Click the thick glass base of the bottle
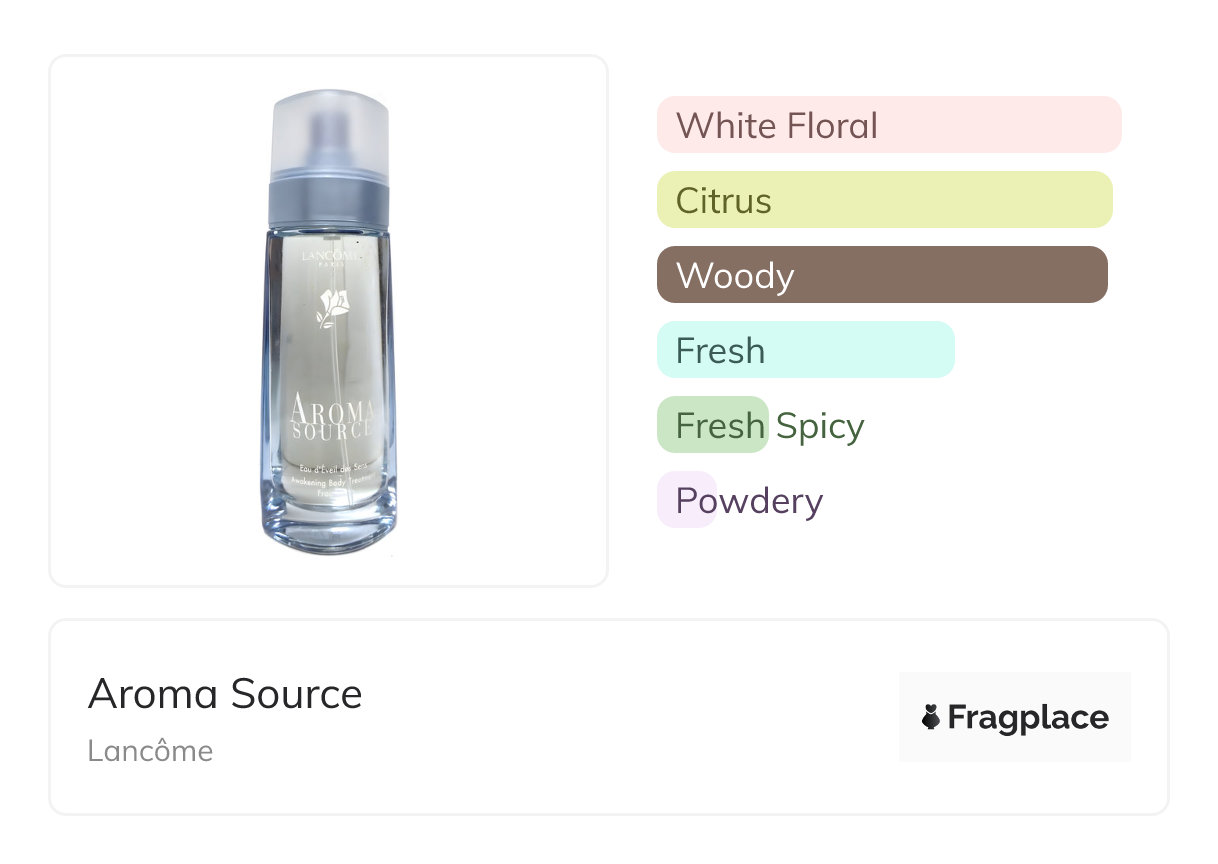Image resolution: width=1218 pixels, height=864 pixels. [x=330, y=530]
